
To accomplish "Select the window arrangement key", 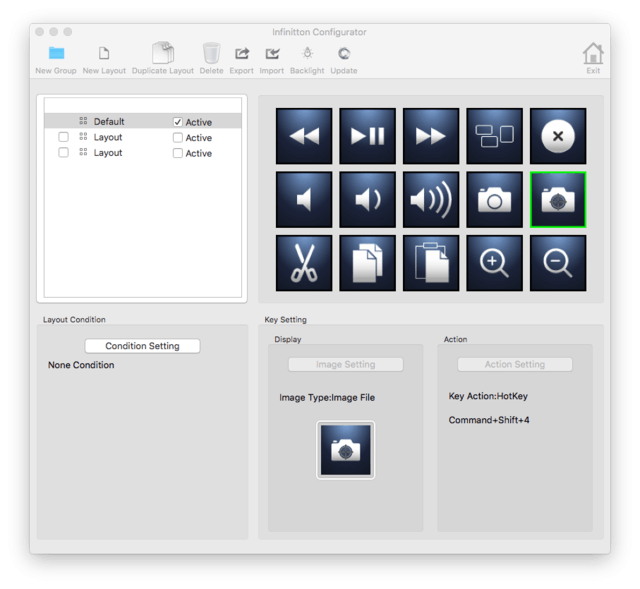I will coord(494,136).
